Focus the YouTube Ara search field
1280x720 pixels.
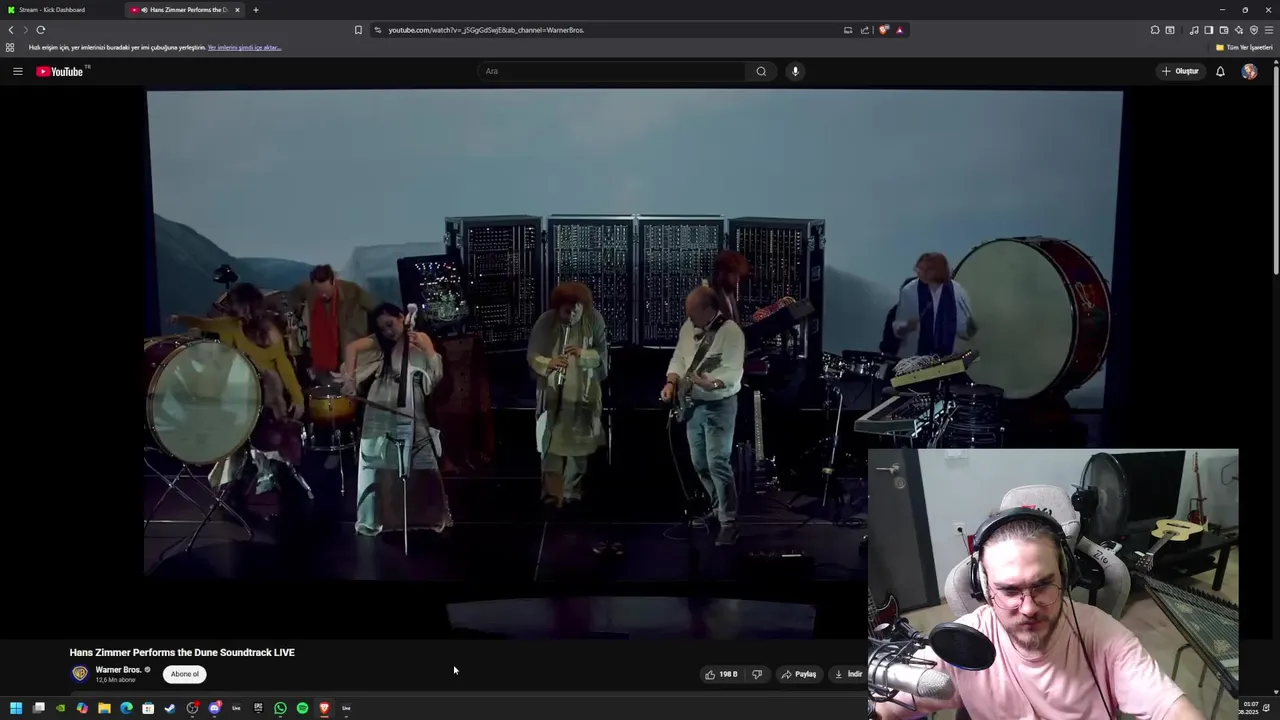[x=611, y=71]
